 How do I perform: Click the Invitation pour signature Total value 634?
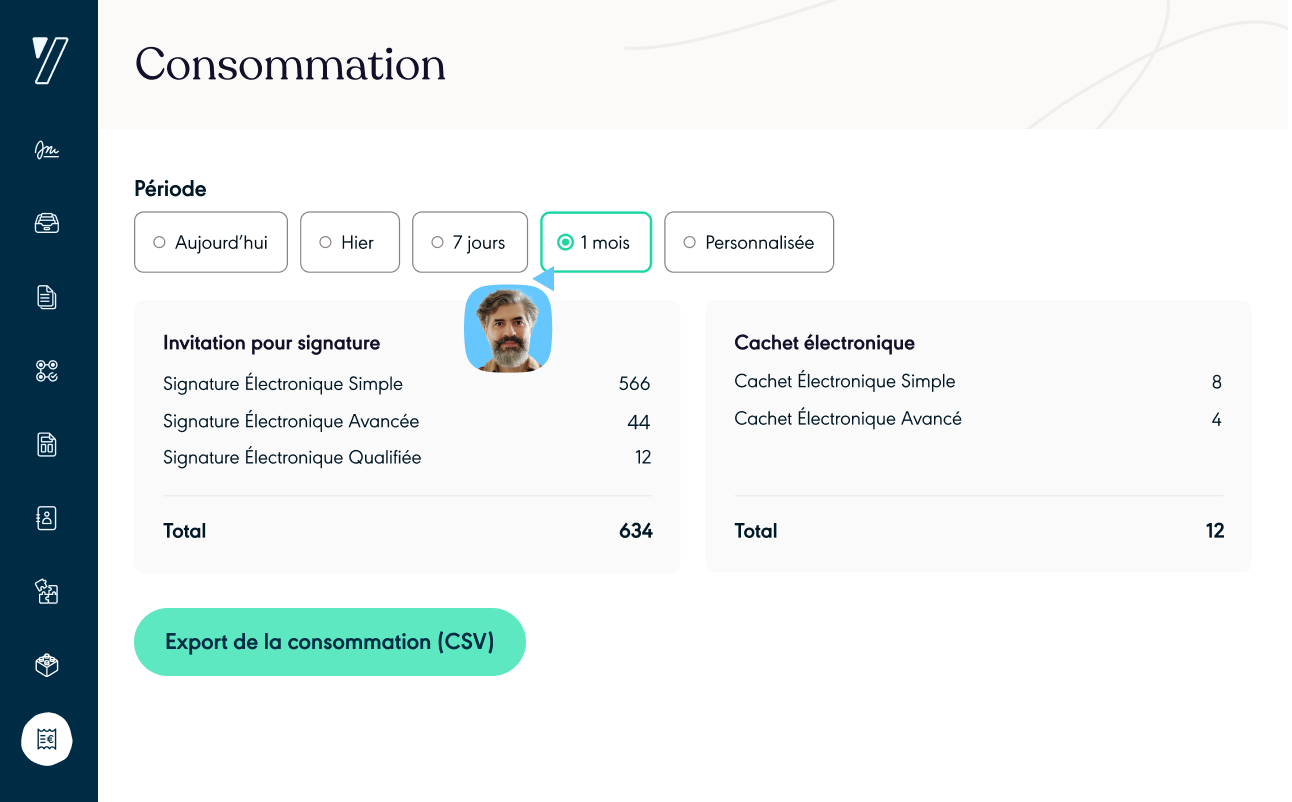[x=635, y=531]
